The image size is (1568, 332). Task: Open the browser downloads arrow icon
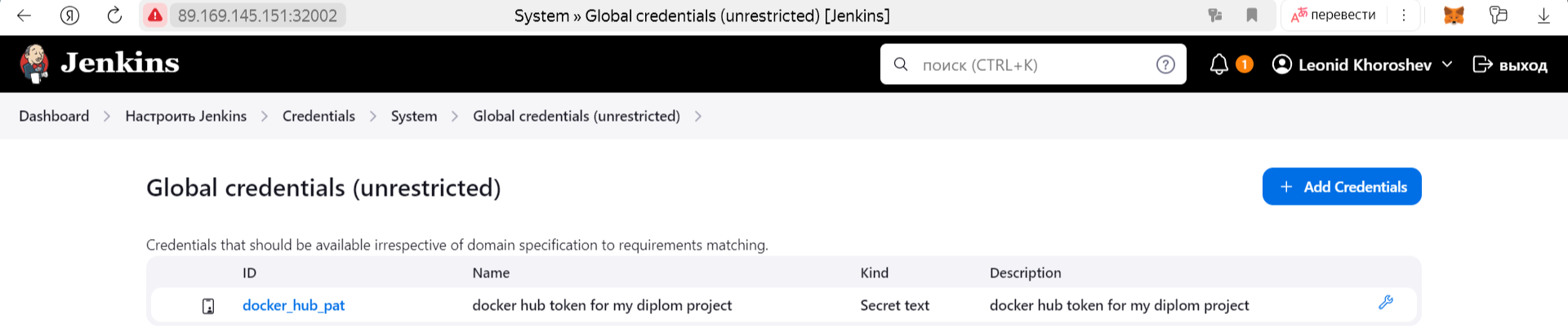coord(1543,15)
